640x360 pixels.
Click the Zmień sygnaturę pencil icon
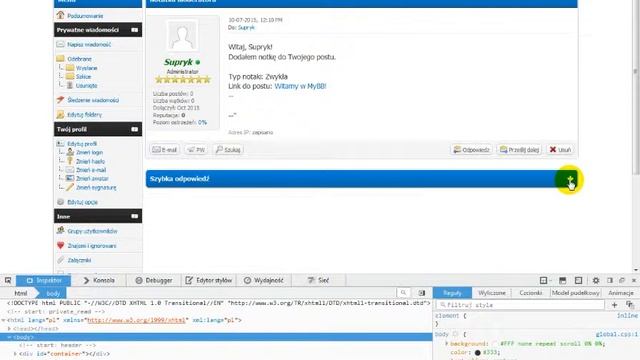(x=70, y=187)
